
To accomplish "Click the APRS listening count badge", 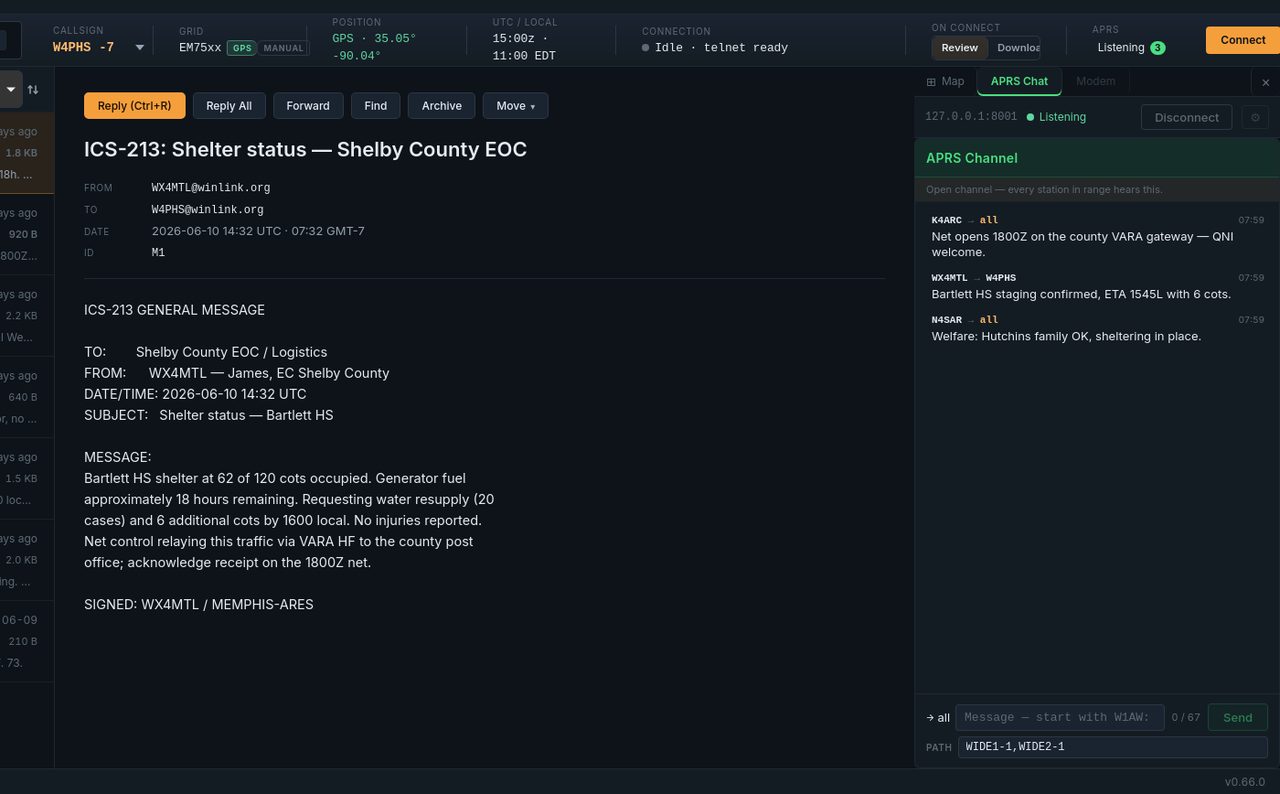I will tap(1157, 48).
